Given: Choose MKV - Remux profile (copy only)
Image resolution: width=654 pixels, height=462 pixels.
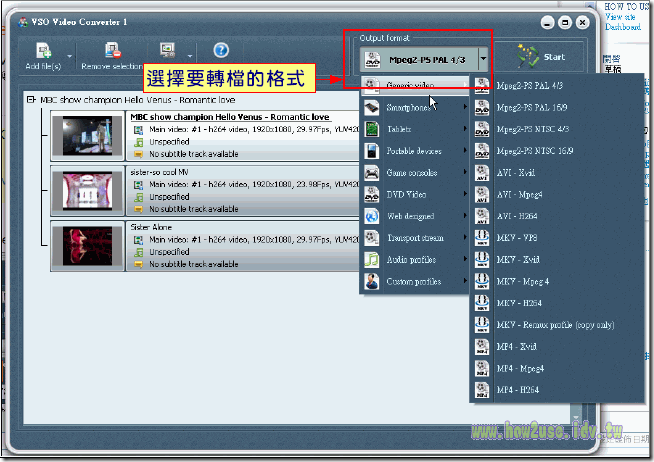Looking at the screenshot, I should [x=557, y=325].
